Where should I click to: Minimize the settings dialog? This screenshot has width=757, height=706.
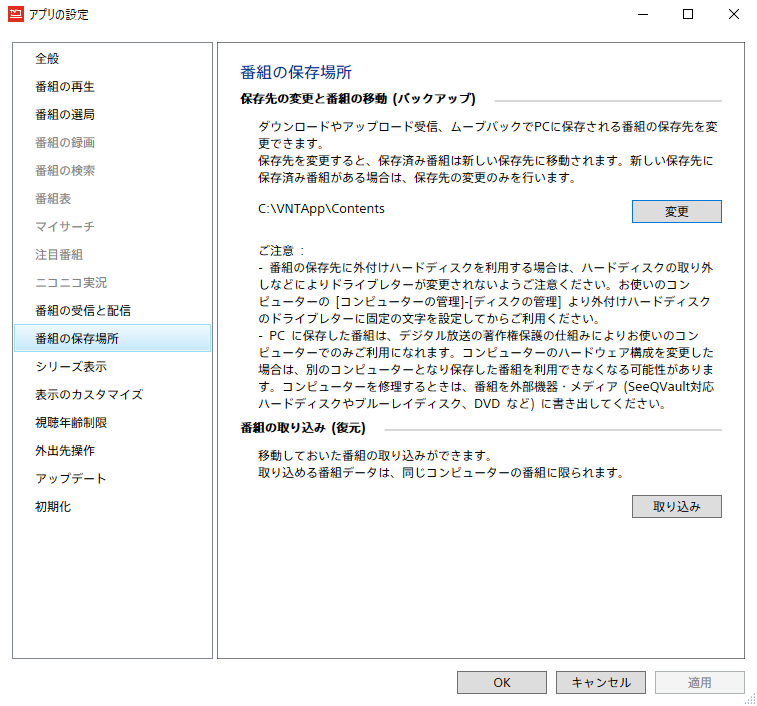tap(641, 15)
